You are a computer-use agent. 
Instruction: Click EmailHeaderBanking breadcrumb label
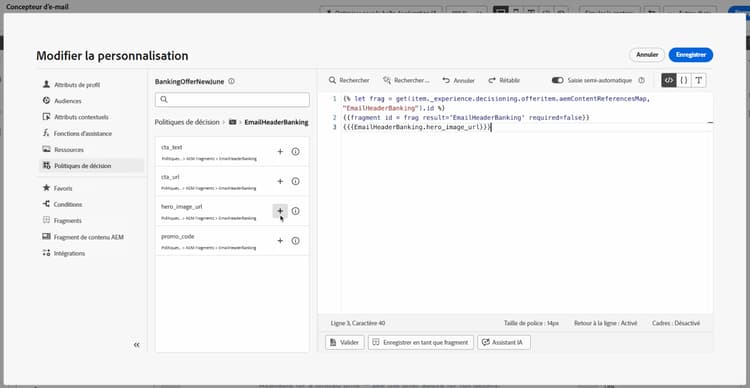[x=276, y=122]
